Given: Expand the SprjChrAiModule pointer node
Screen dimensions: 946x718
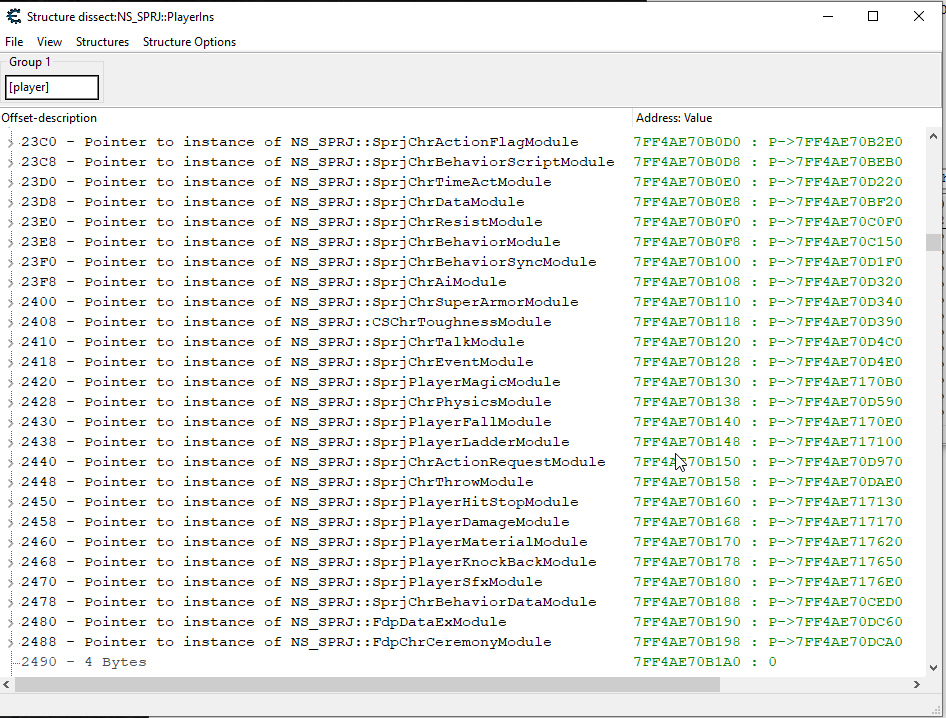Looking at the screenshot, I should point(11,282).
